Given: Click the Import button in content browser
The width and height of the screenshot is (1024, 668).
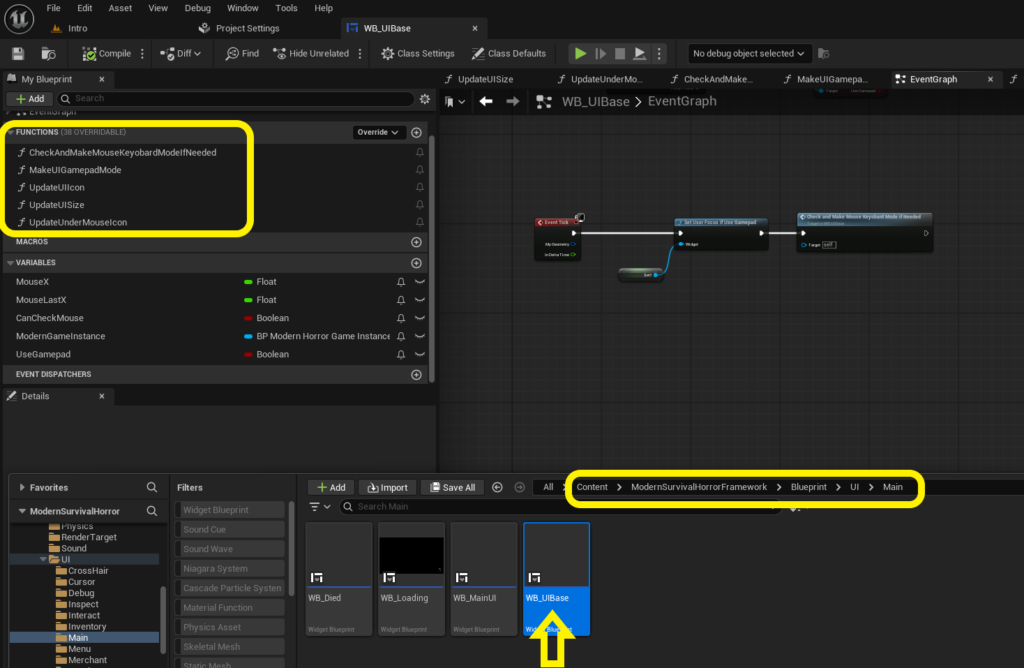Looking at the screenshot, I should [388, 488].
